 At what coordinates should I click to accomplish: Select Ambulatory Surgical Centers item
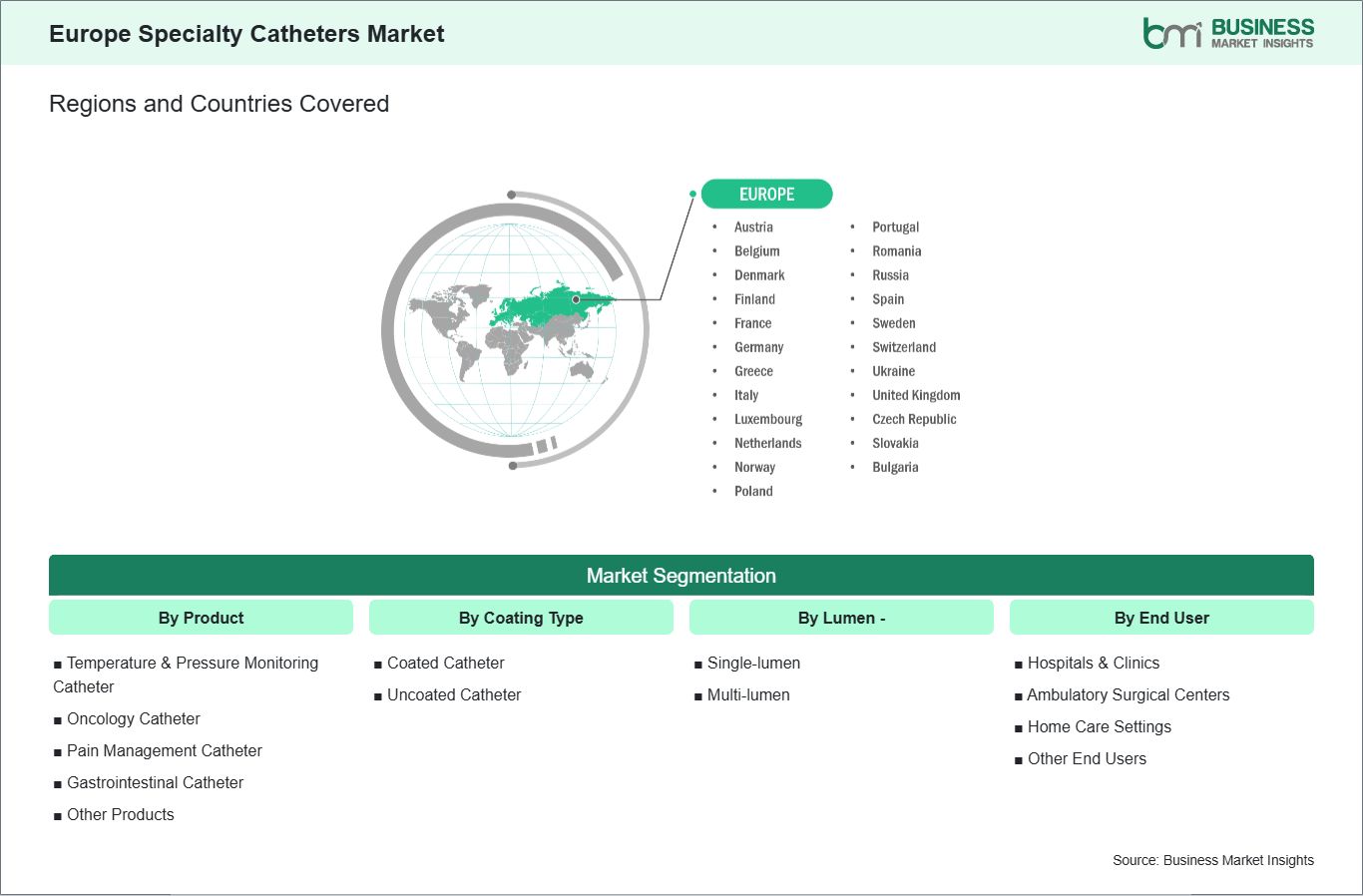1128,694
